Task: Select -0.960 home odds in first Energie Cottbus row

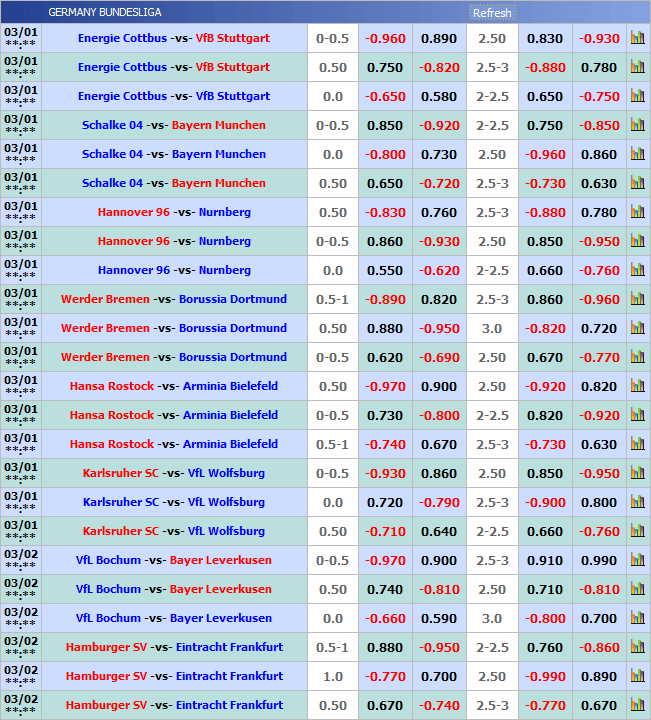Action: (x=385, y=39)
